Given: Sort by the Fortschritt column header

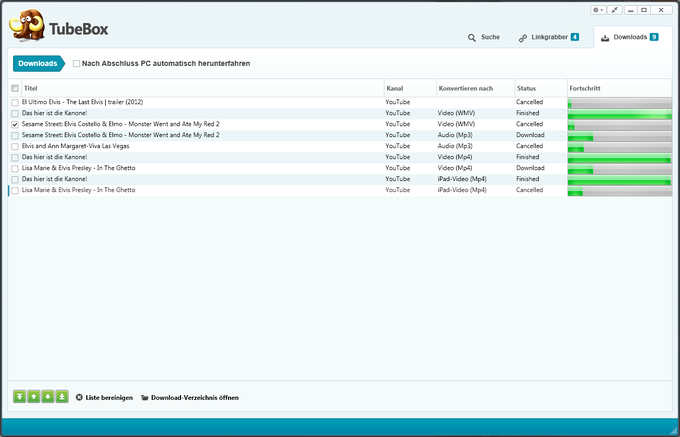Looking at the screenshot, I should [619, 88].
